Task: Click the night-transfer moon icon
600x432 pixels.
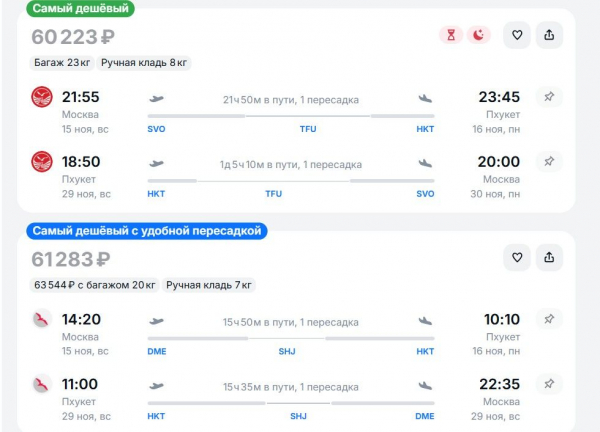Action: (478, 35)
